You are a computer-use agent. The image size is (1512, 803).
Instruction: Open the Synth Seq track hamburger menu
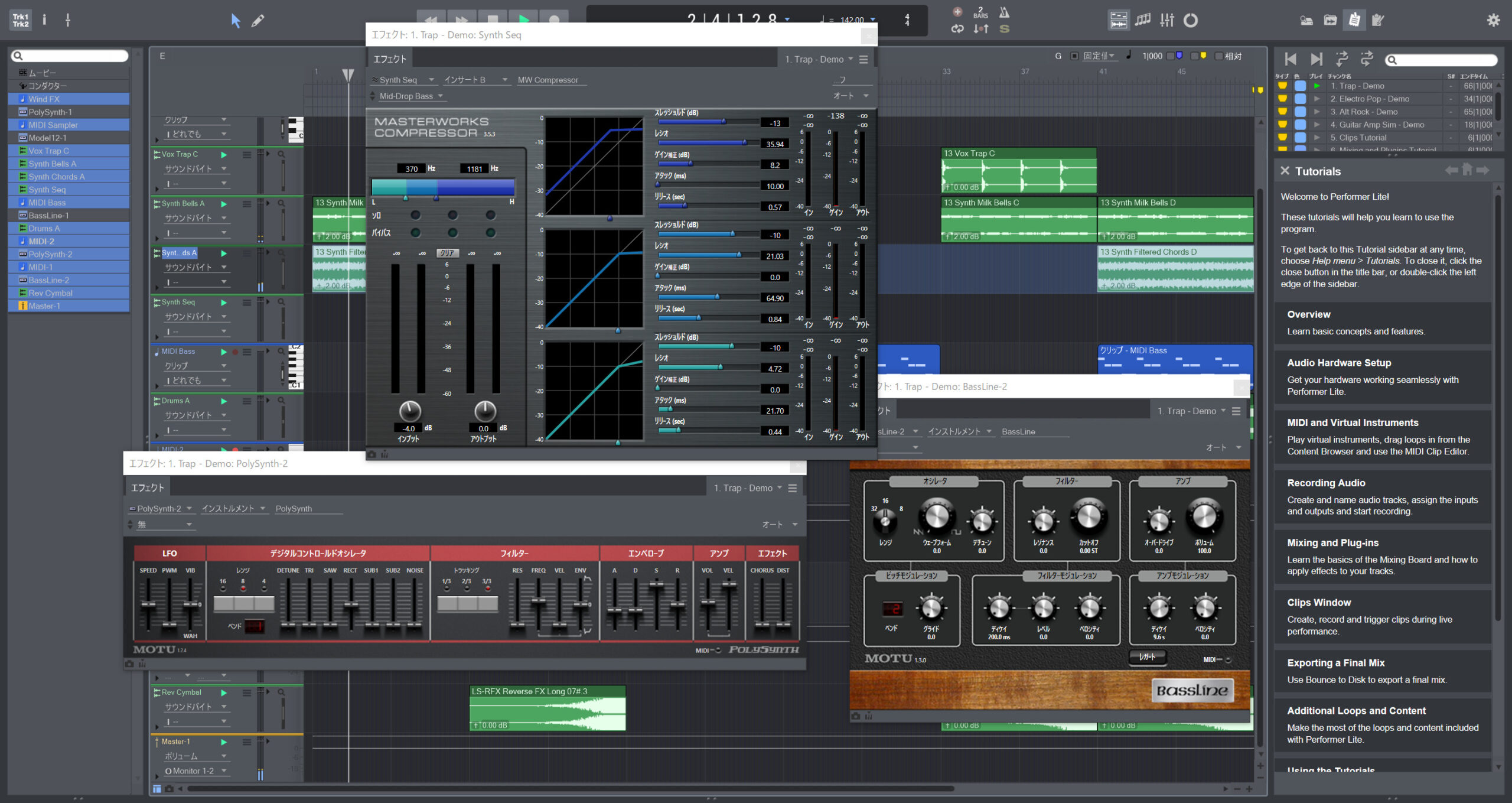point(247,303)
